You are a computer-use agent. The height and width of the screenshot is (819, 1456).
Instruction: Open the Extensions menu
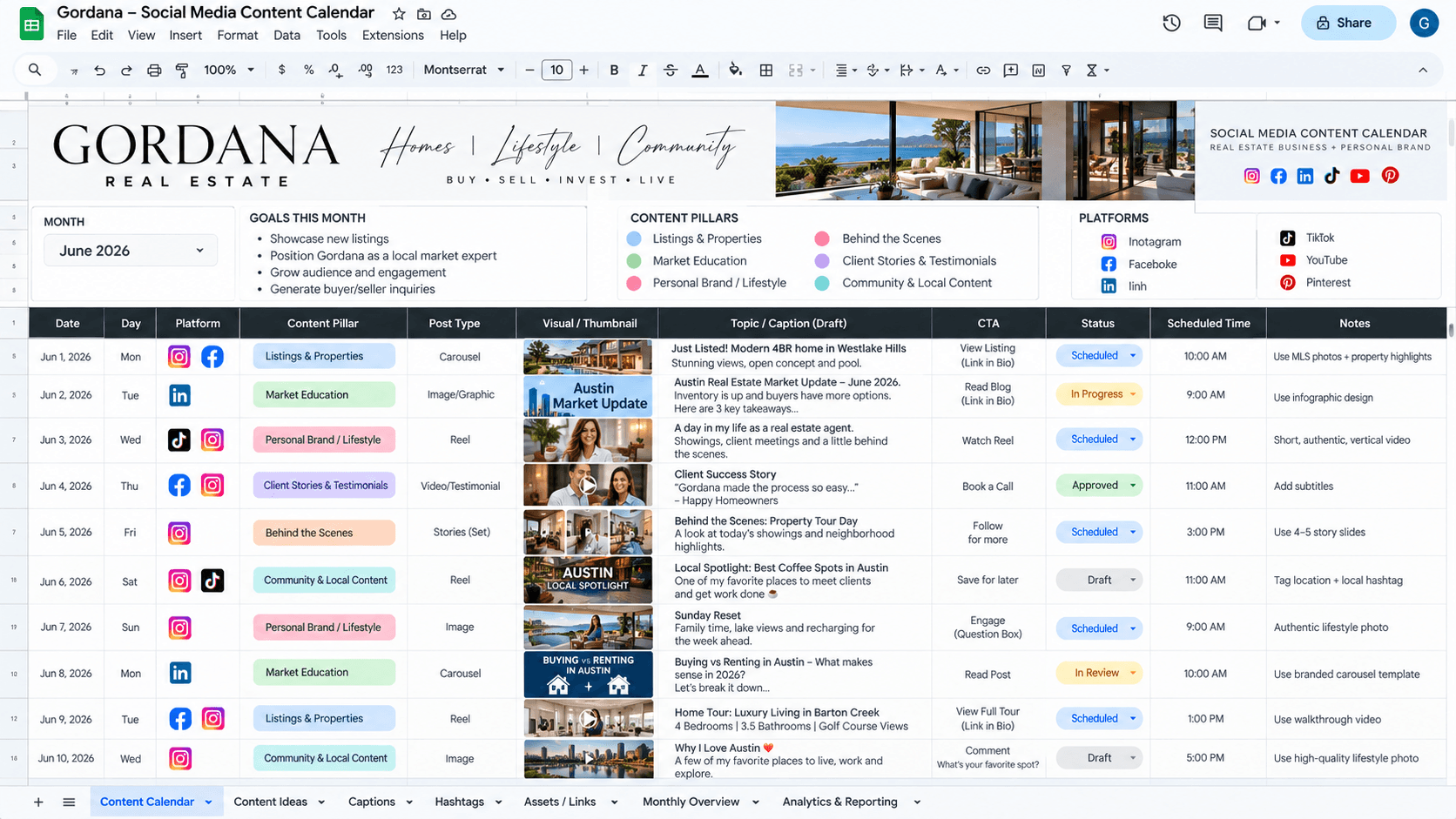393,36
